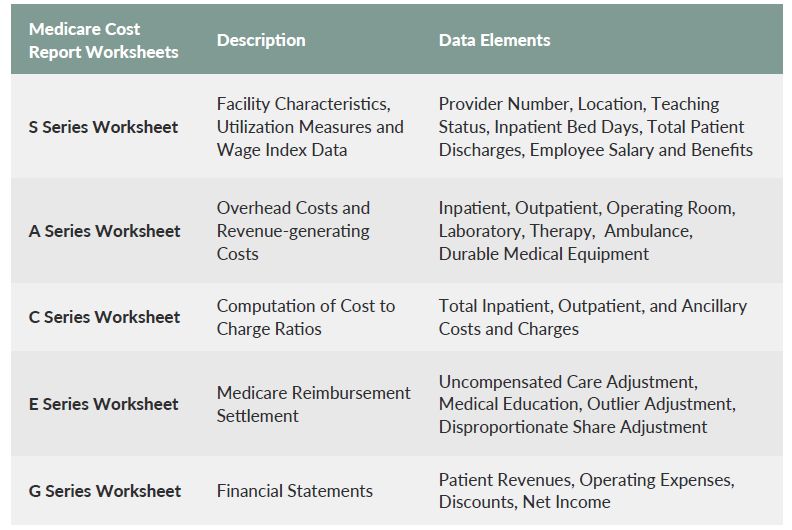Select the Description column header
The height and width of the screenshot is (530, 792).
pos(261,40)
